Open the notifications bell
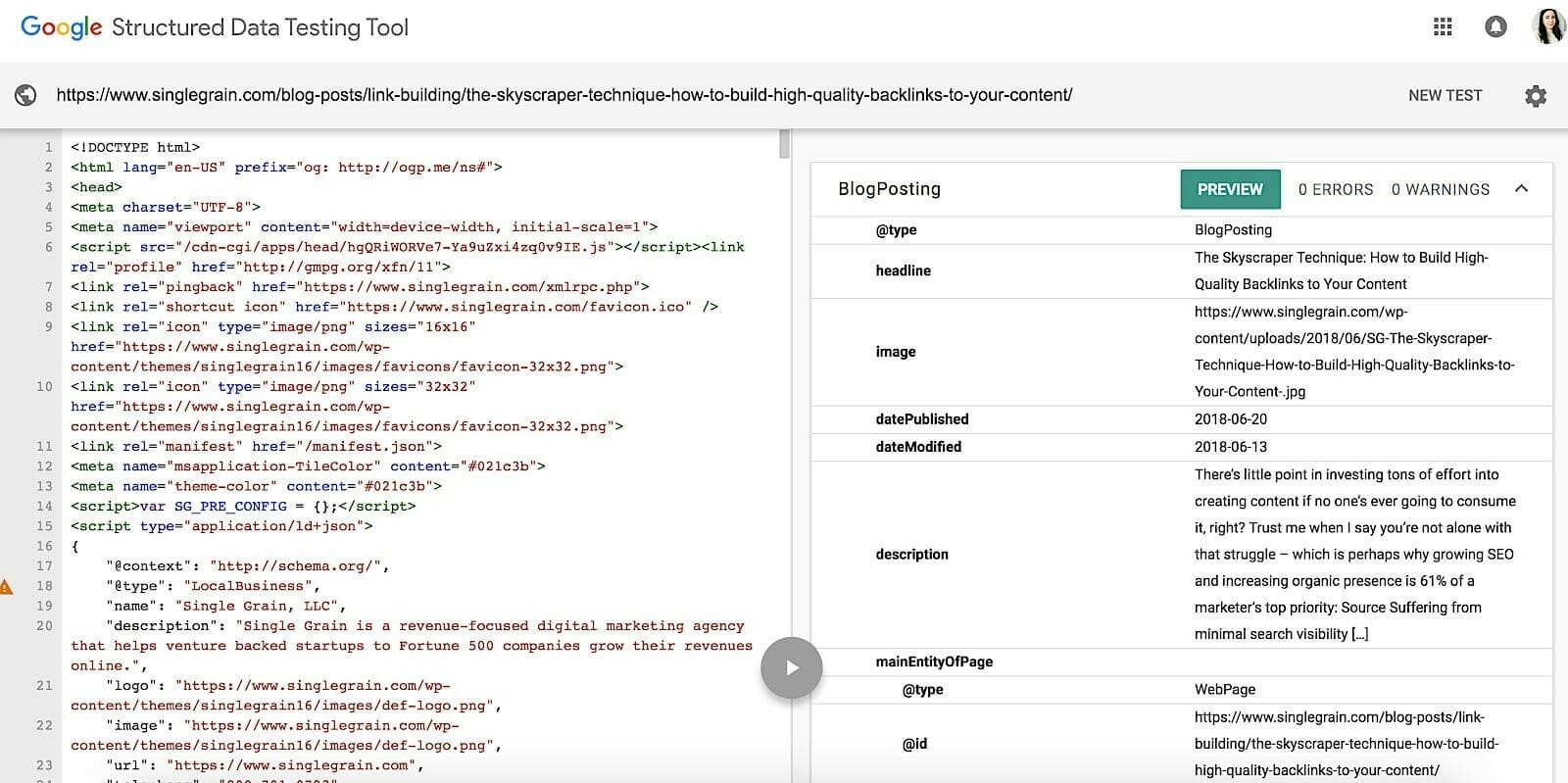This screenshot has width=1568, height=783. coord(1495,27)
